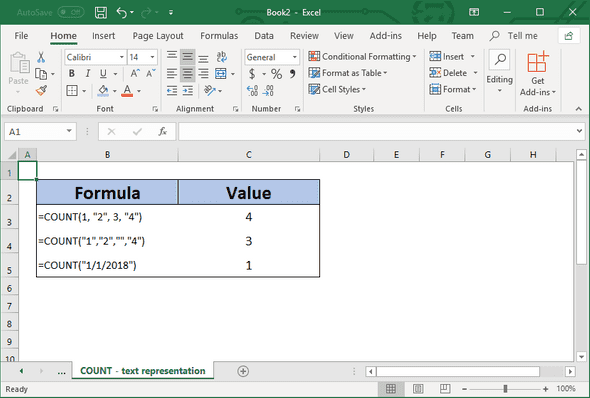Apply Percent Style to the cell
The height and width of the screenshot is (398, 590).
(x=276, y=74)
